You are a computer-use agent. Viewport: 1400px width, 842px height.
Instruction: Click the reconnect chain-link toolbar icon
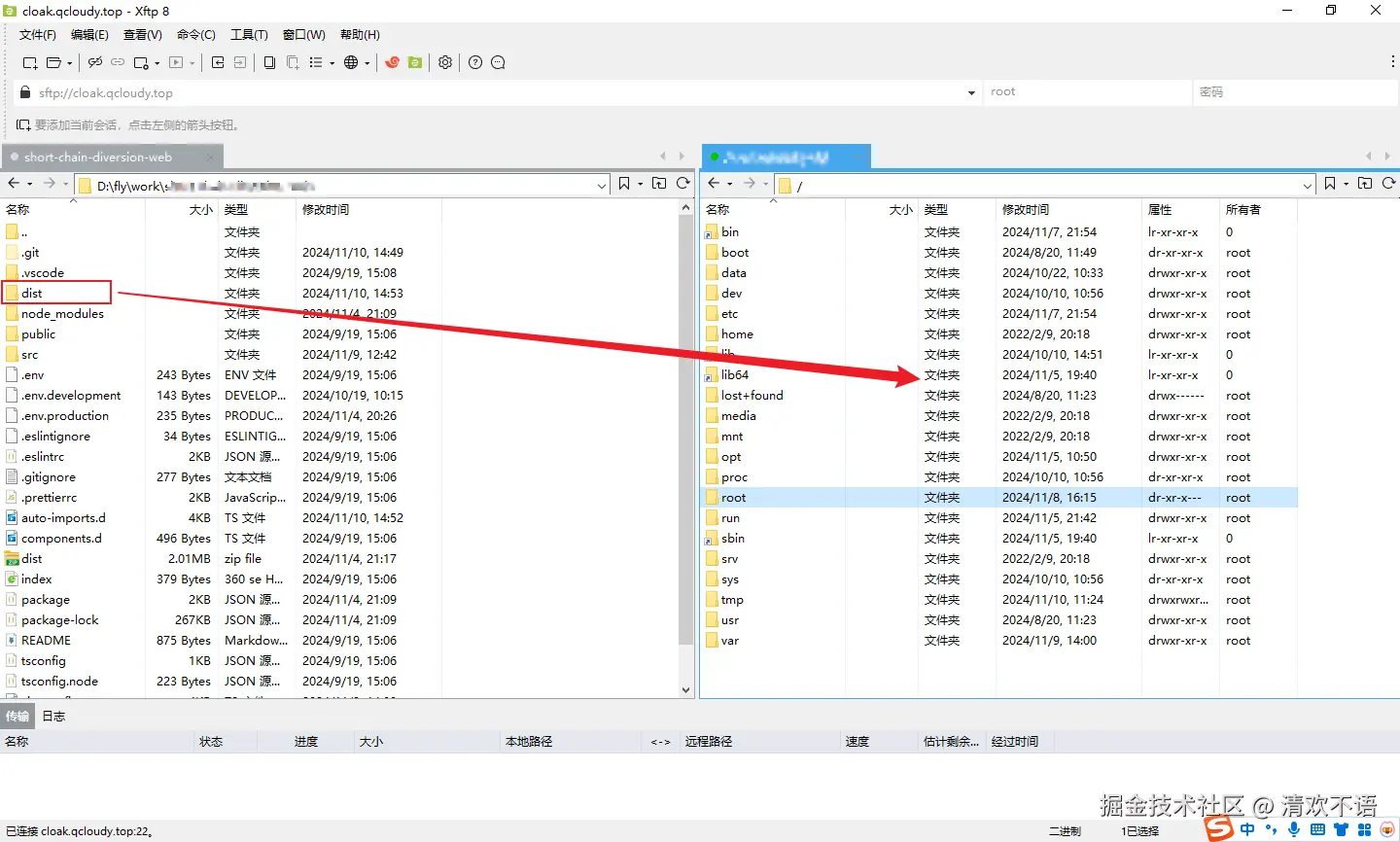tap(118, 62)
